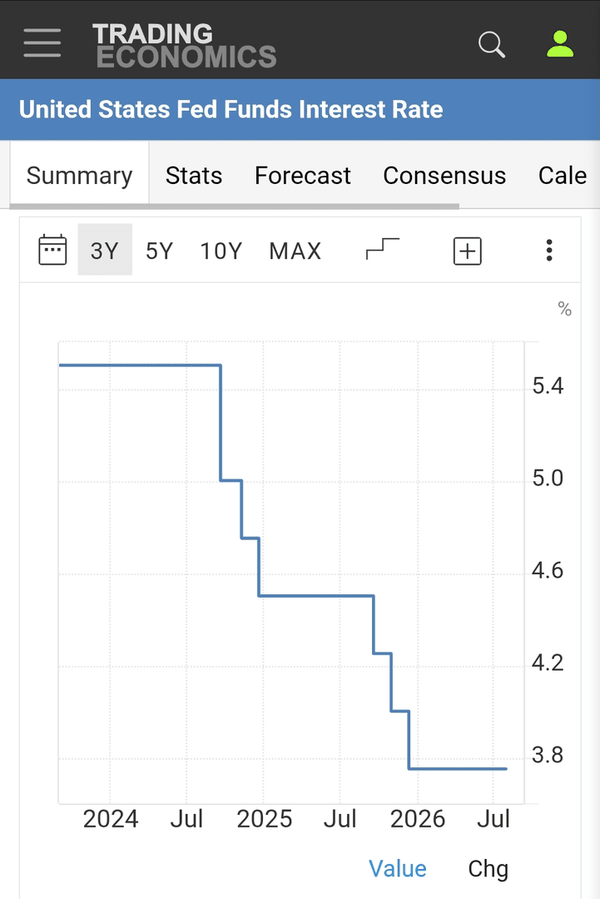This screenshot has height=899, width=600.
Task: Click the Value column link
Action: [398, 869]
